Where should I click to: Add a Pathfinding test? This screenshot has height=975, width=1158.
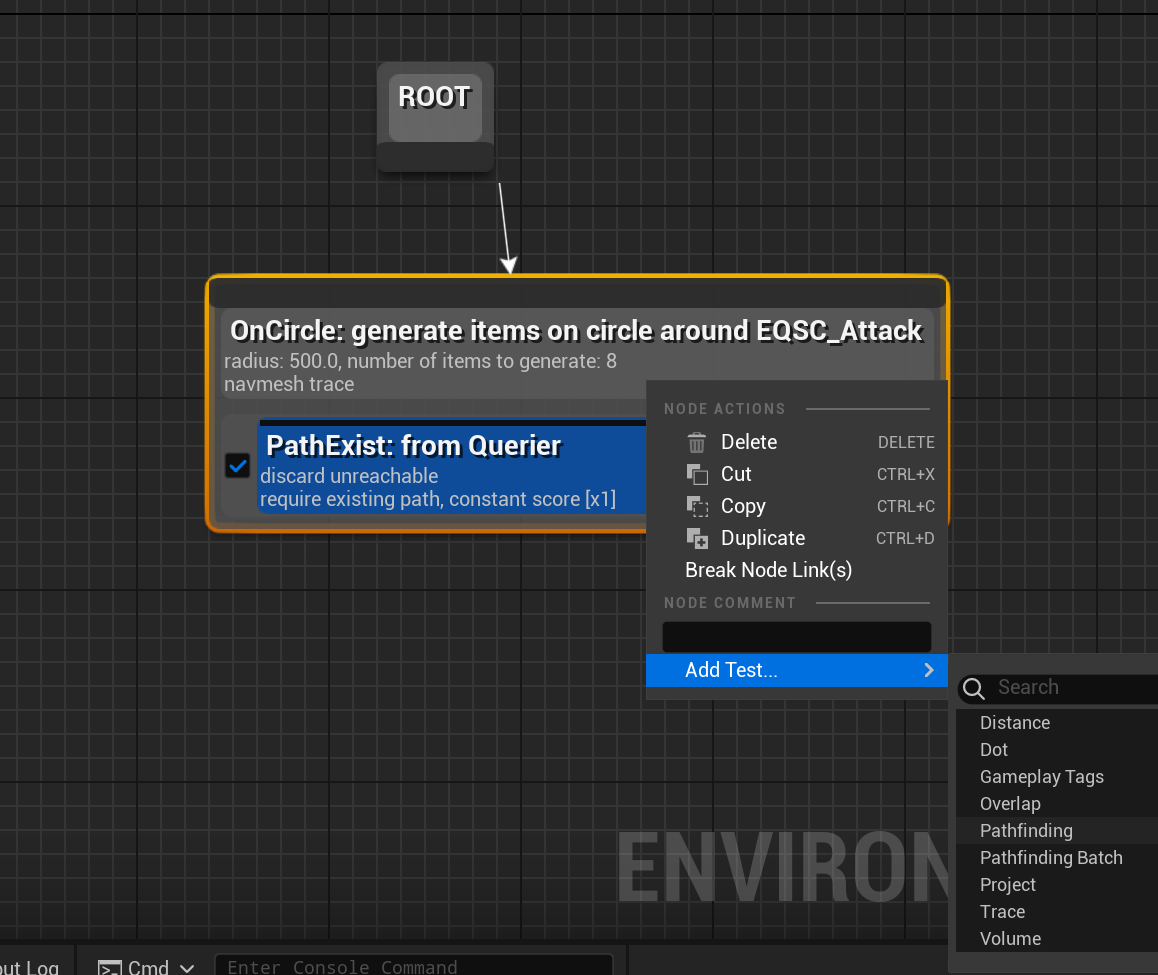pyautogui.click(x=1057, y=831)
